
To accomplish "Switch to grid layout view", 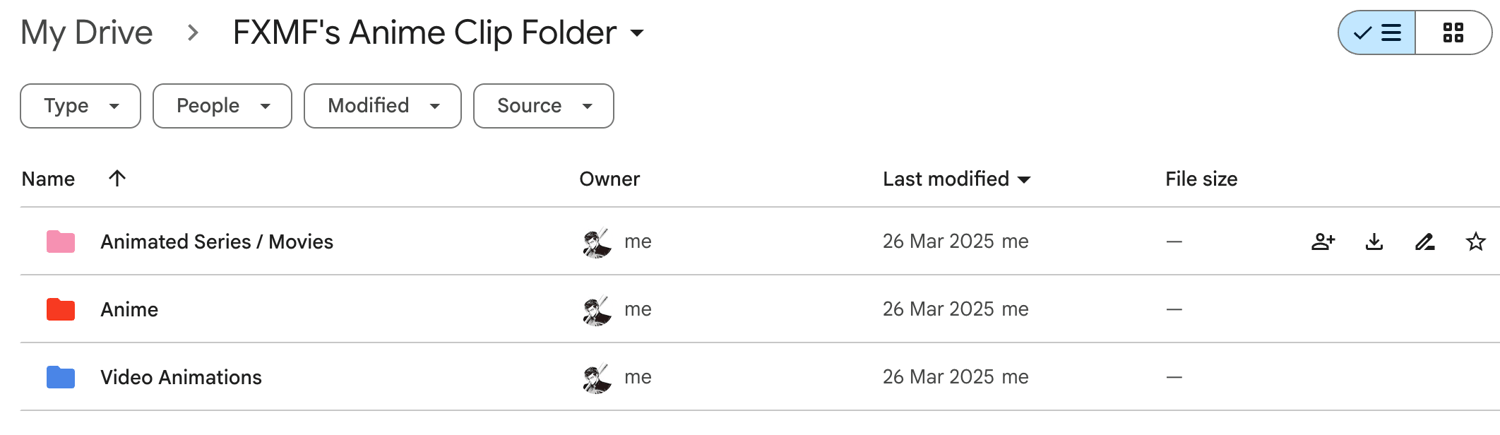I will 1453,33.
